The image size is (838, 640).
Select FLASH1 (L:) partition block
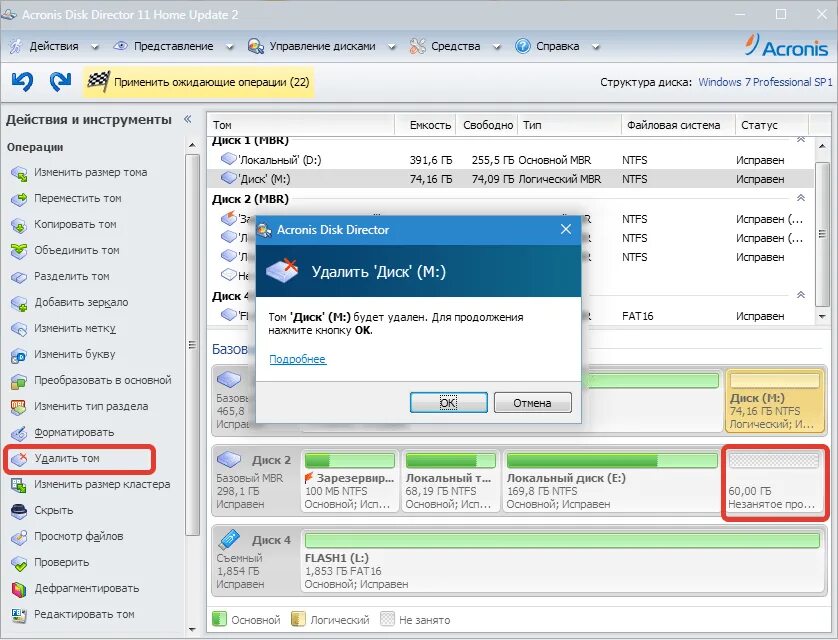(x=562, y=561)
